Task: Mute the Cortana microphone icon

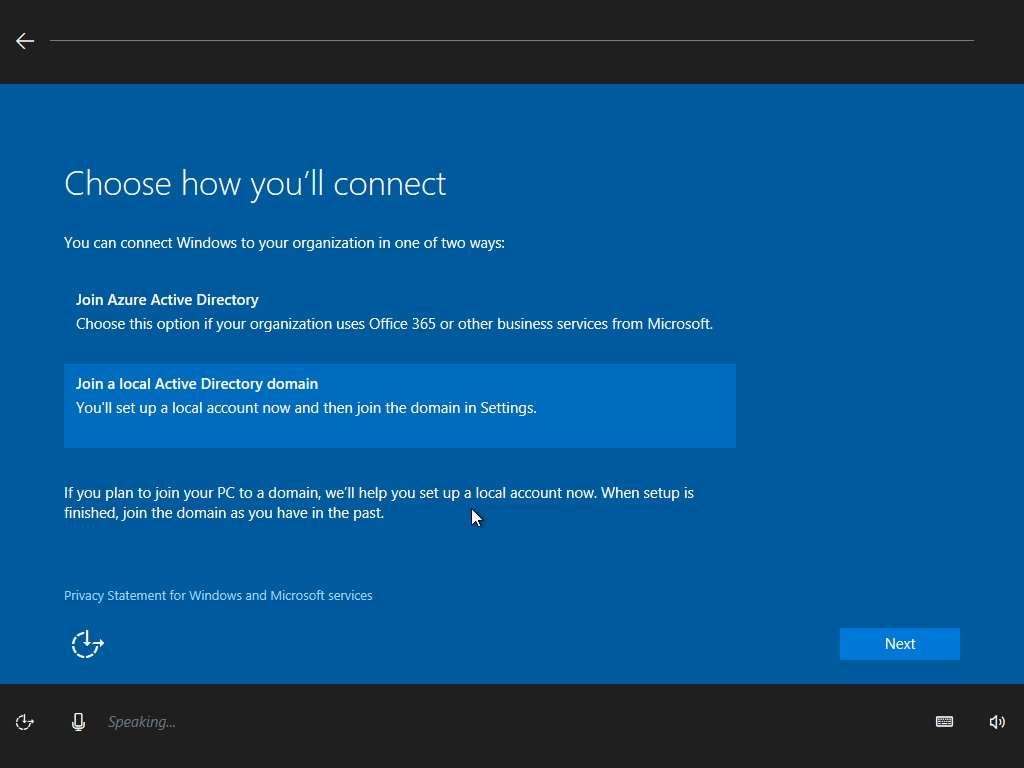Action: coord(78,722)
